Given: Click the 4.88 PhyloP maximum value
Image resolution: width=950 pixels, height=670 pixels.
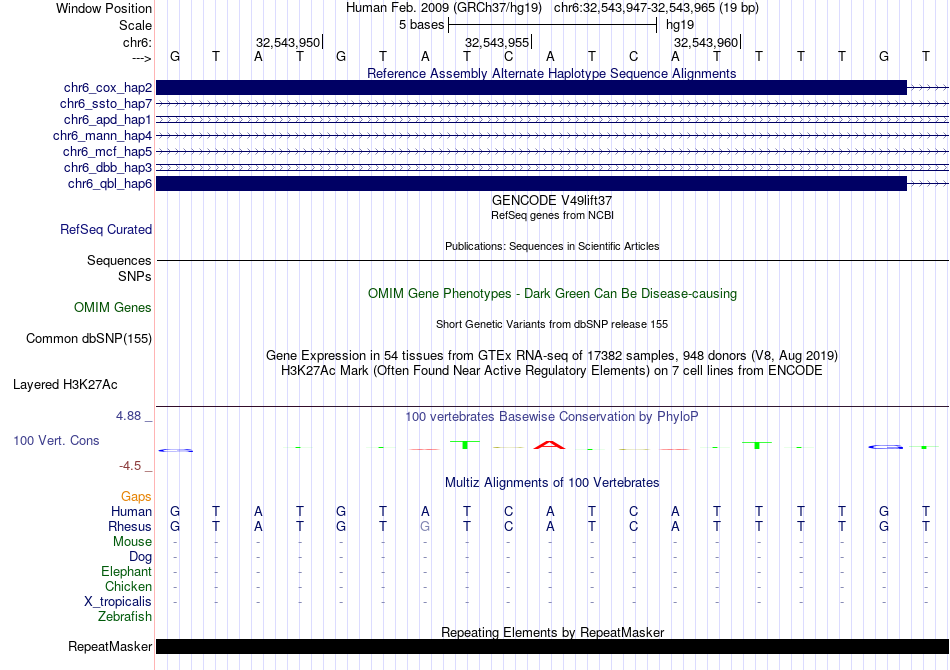Looking at the screenshot, I should tap(128, 416).
